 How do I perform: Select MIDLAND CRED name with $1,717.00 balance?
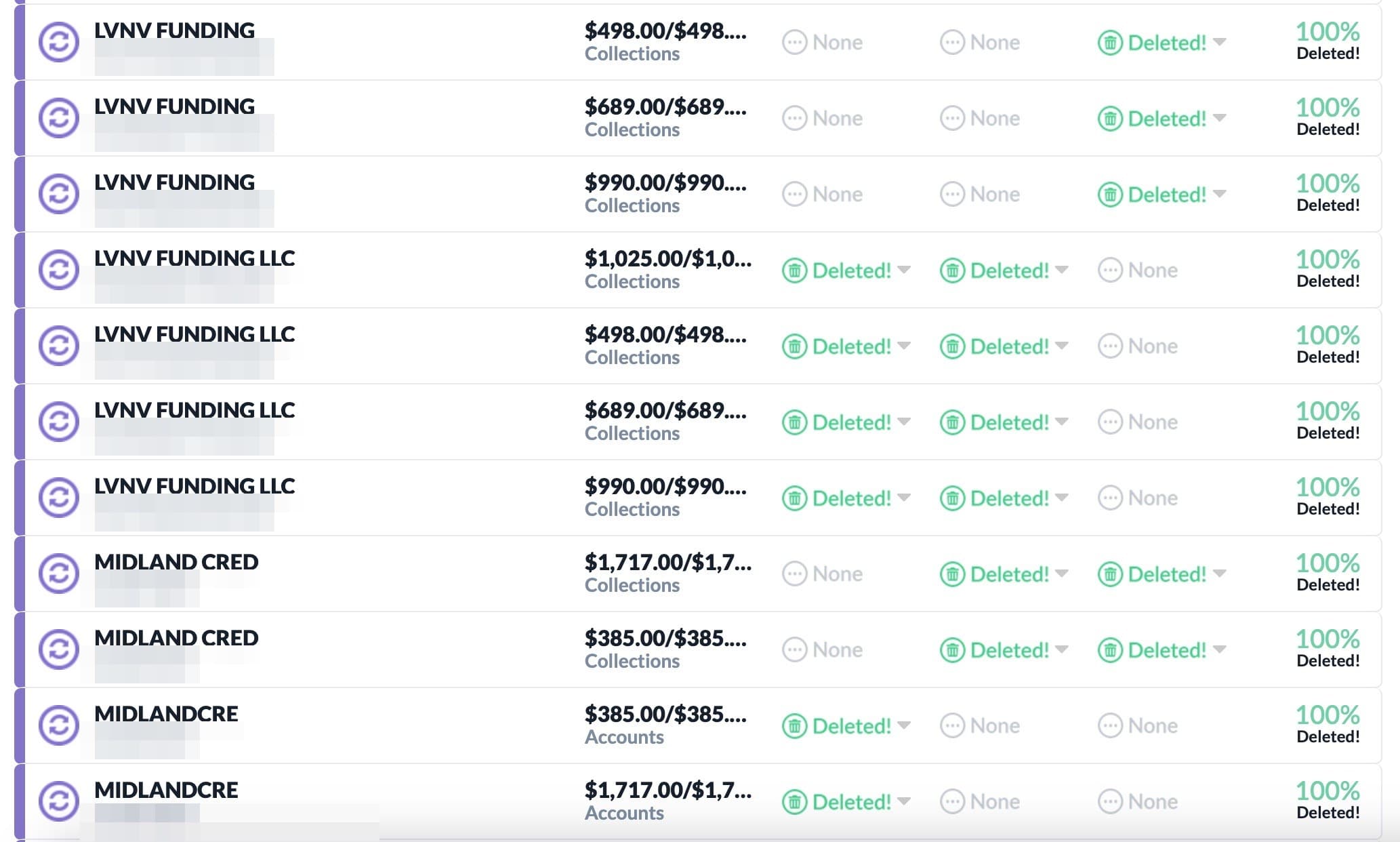(x=176, y=562)
